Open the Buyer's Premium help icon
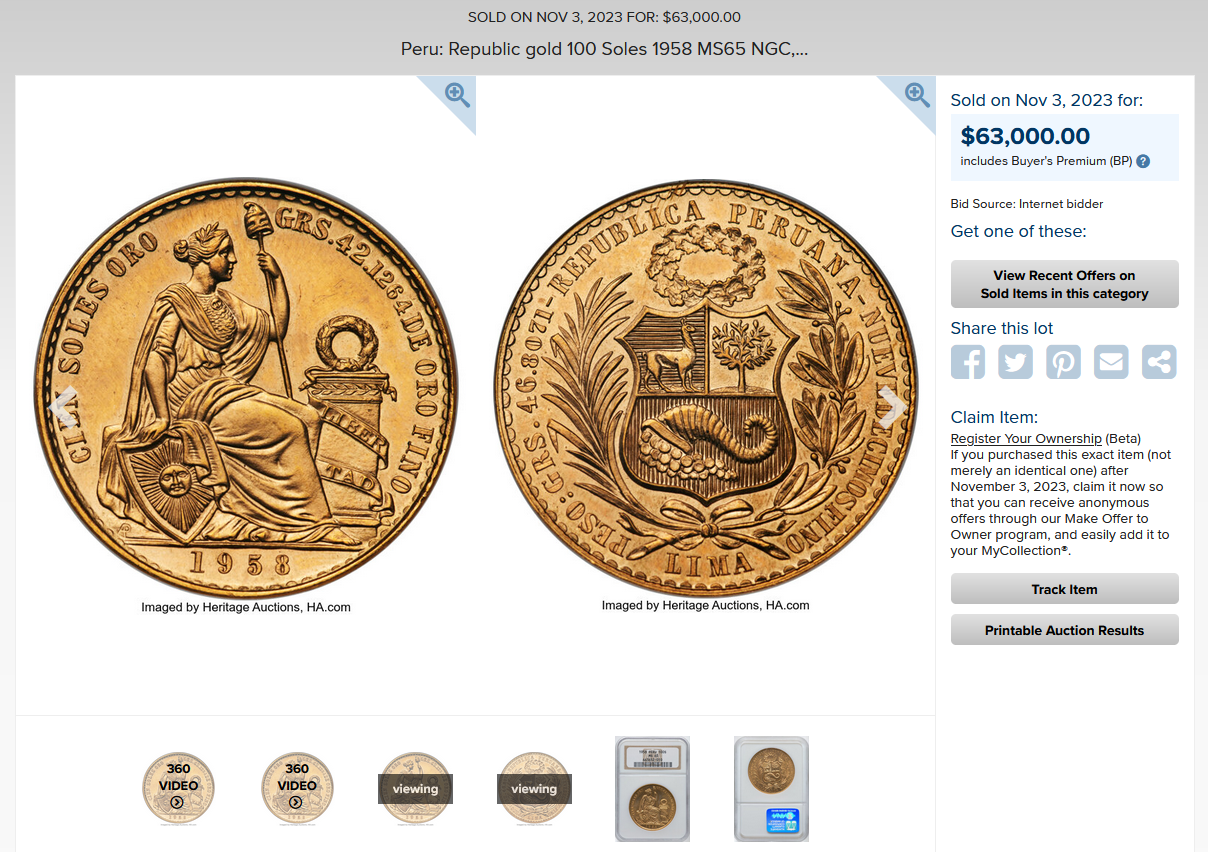Viewport: 1208px width, 852px height. click(1143, 161)
